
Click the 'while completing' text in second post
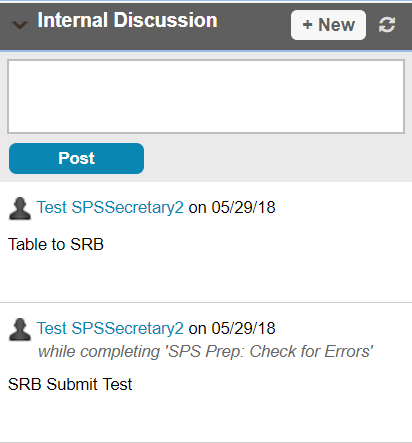click(99, 351)
